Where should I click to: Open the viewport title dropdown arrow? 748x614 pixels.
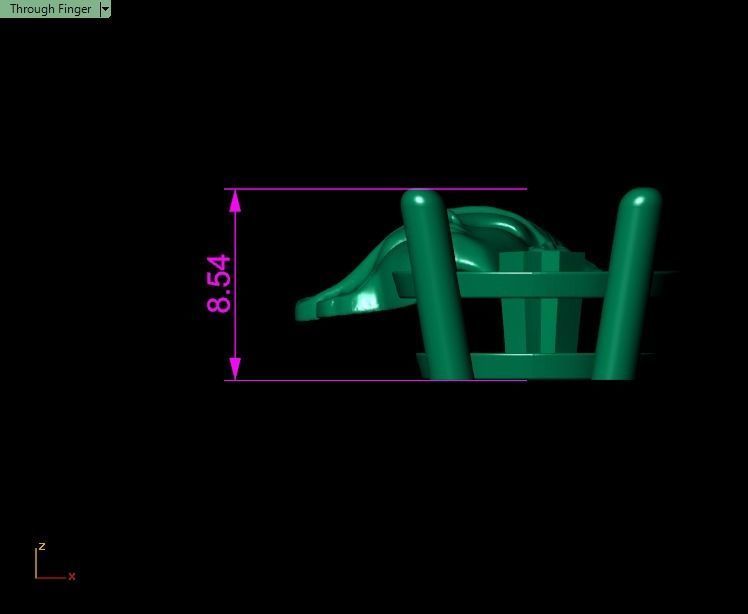click(105, 9)
